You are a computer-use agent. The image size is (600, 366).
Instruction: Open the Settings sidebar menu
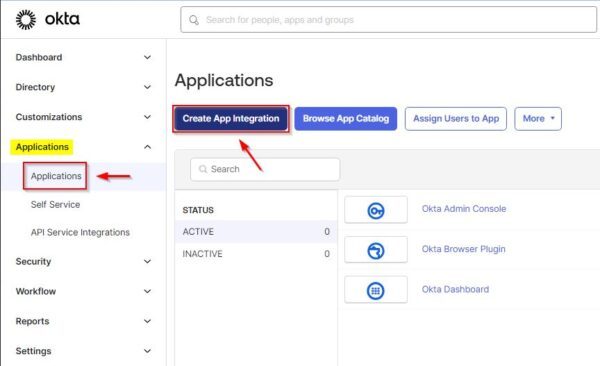33,351
